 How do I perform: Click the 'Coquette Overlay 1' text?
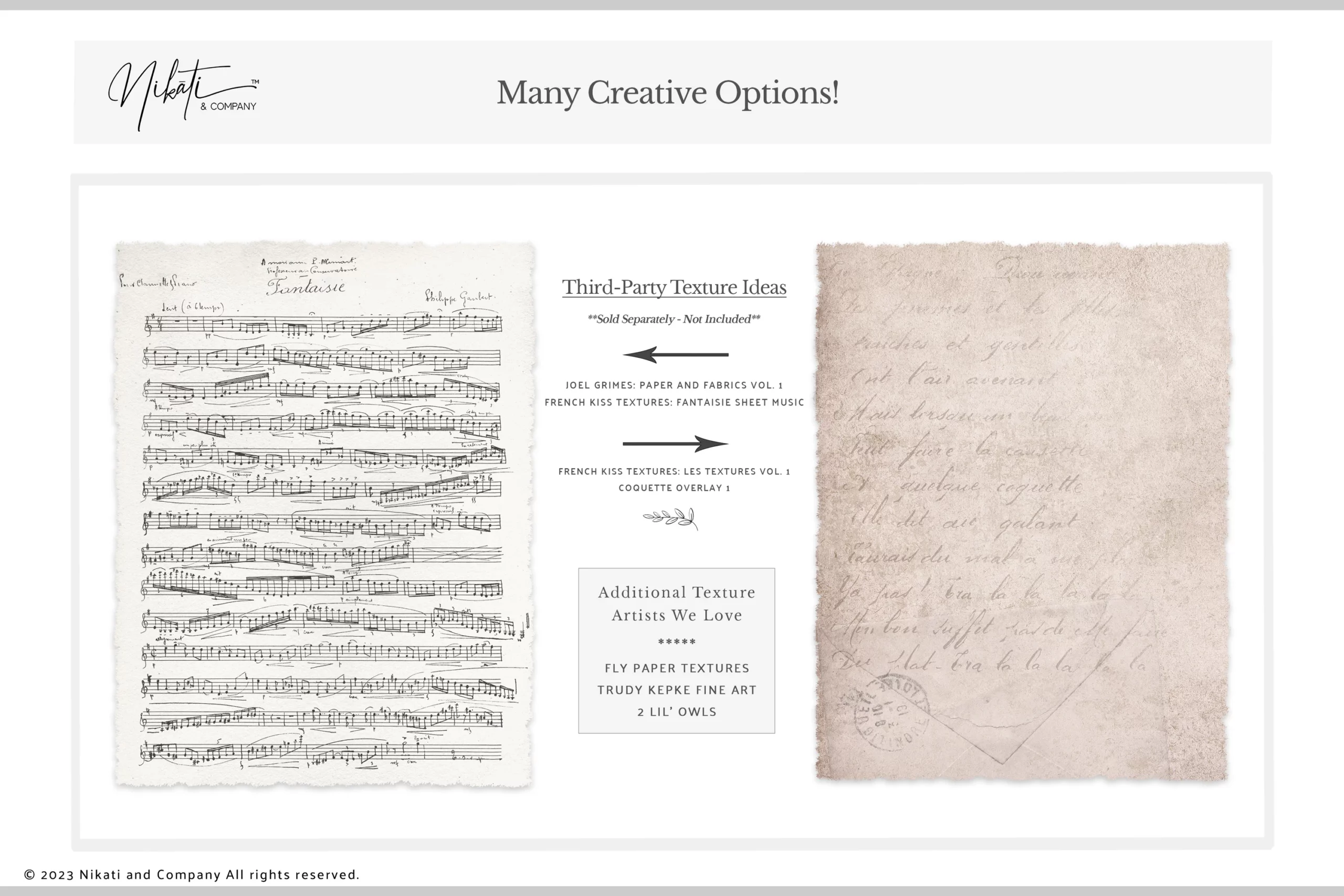coord(674,488)
